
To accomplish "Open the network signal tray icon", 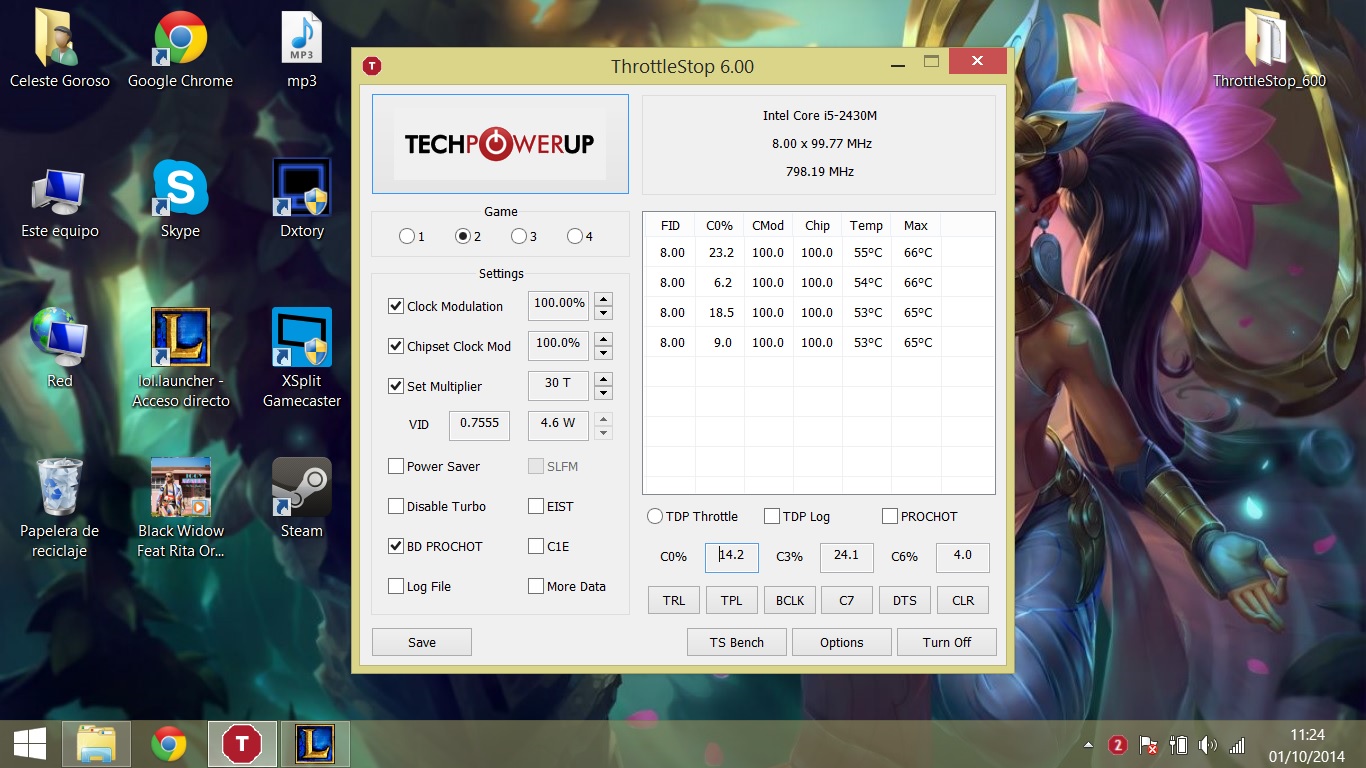I will (x=1237, y=746).
